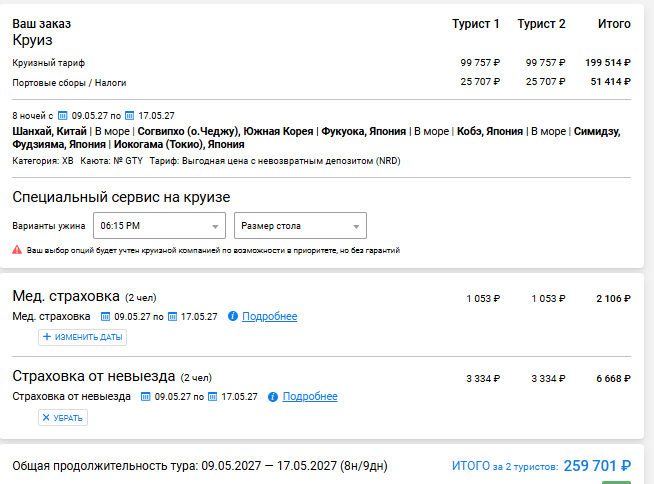Click the Шанхай, Китай port name
This screenshot has height=484, width=654.
tap(49, 131)
